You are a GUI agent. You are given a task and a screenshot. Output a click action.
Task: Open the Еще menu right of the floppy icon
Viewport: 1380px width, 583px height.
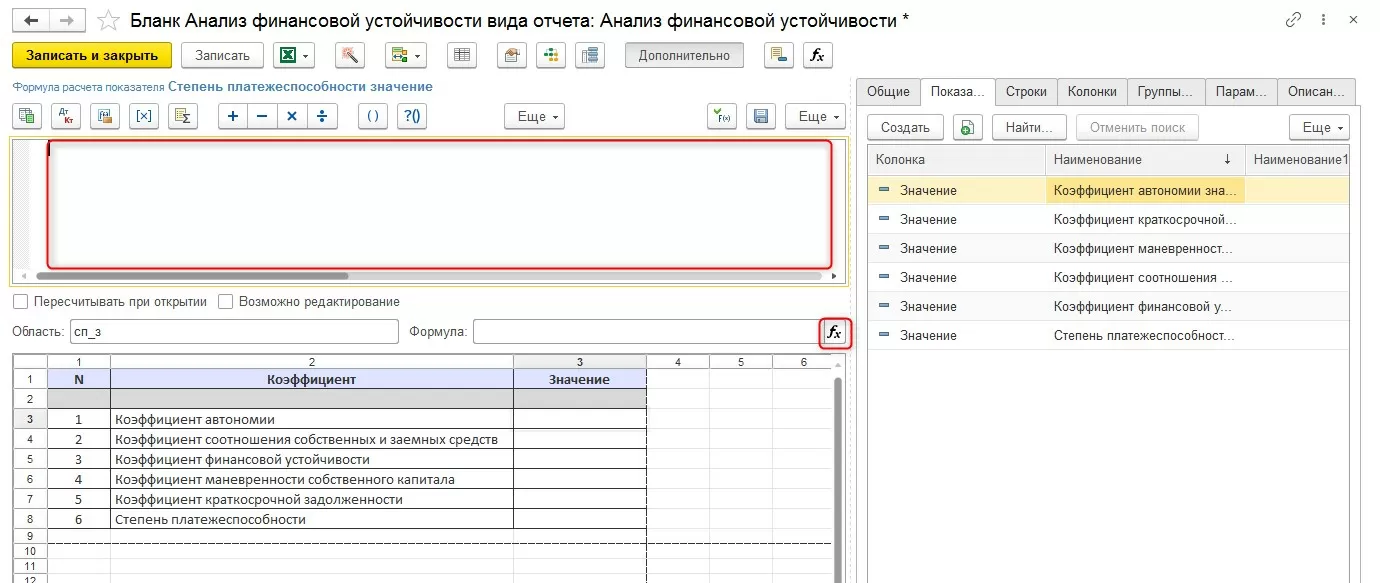click(815, 116)
